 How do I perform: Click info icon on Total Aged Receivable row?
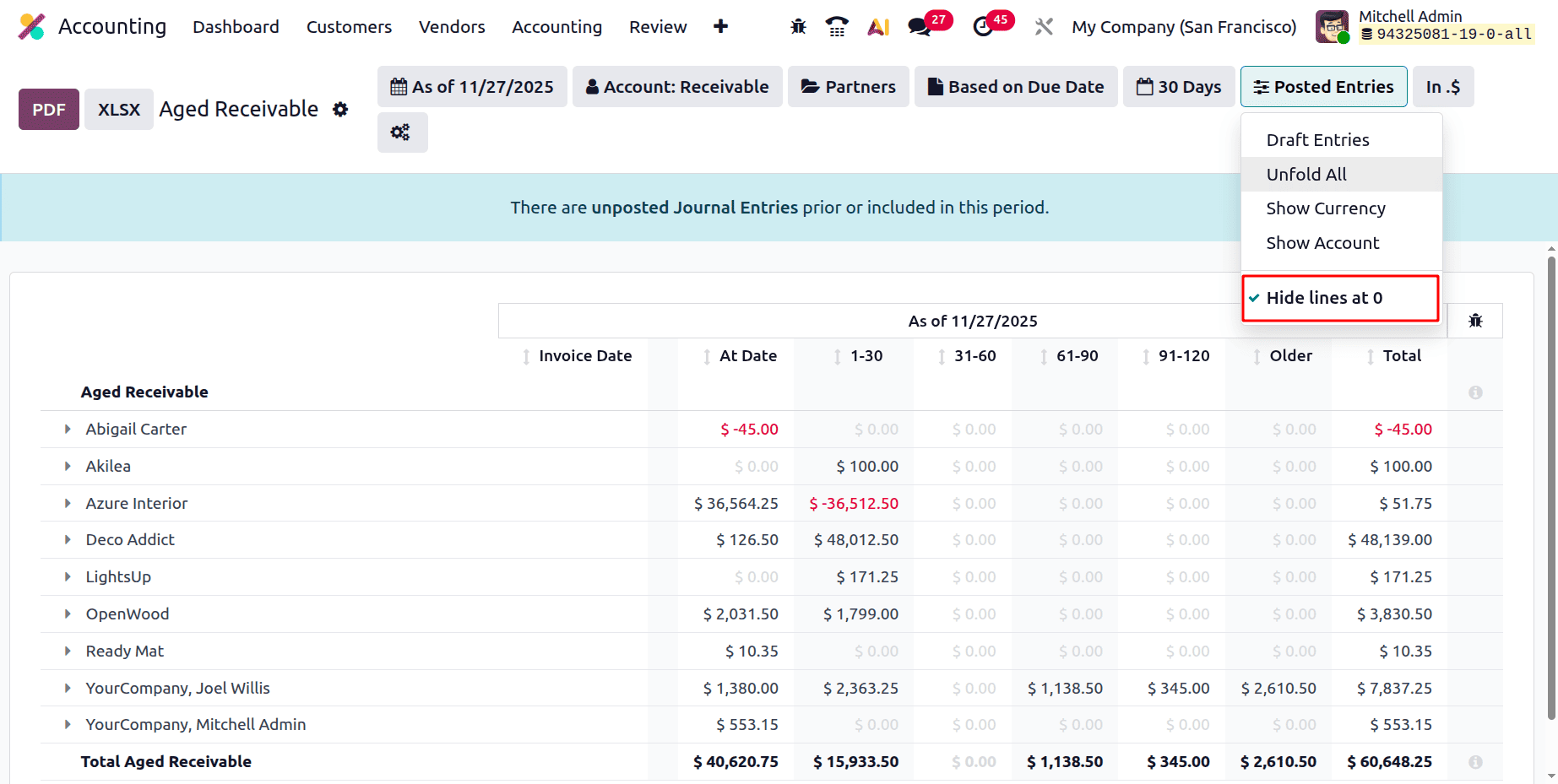click(x=1475, y=762)
